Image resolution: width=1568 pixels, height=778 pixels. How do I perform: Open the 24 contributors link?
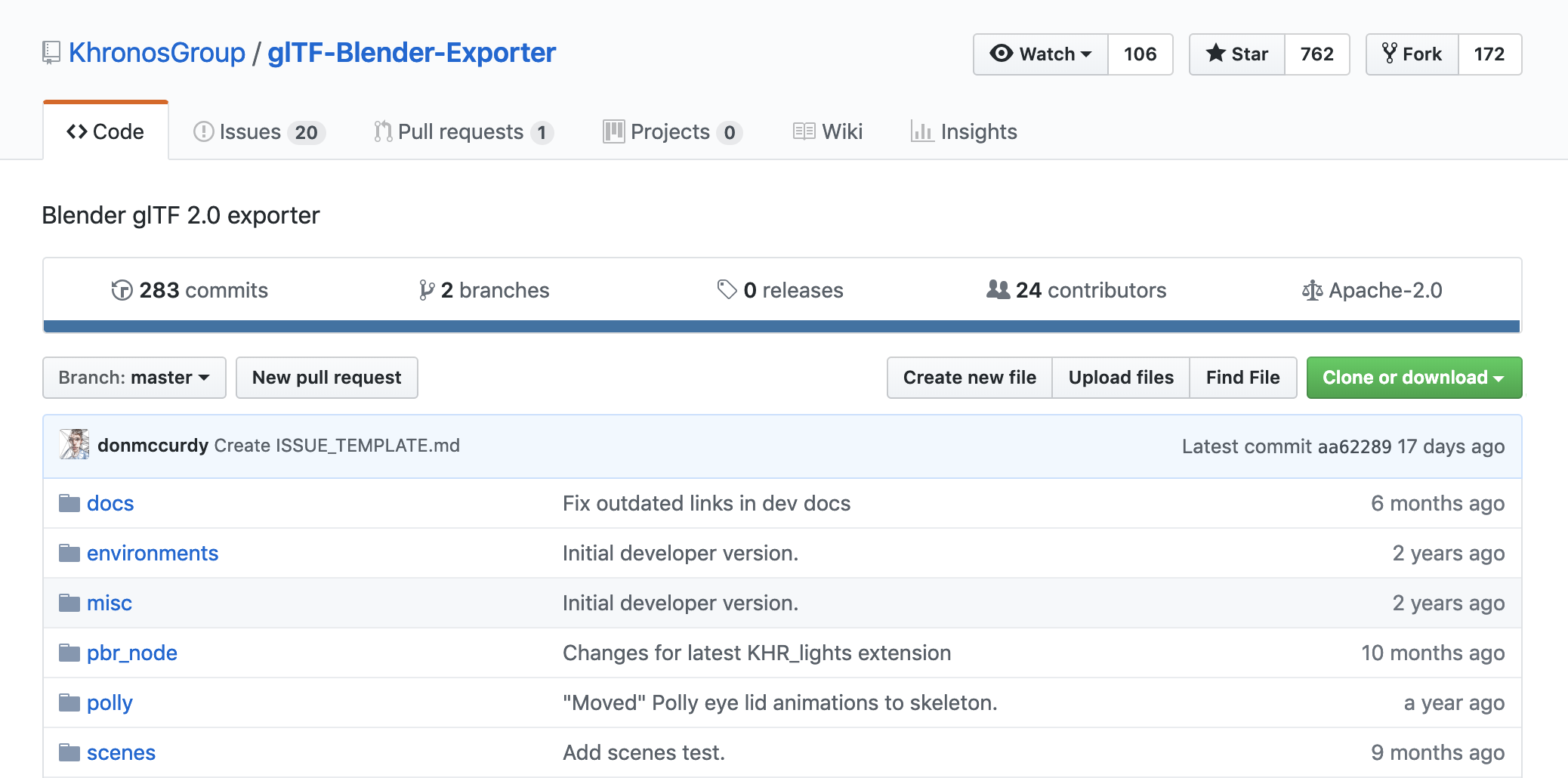pyautogui.click(x=1076, y=290)
